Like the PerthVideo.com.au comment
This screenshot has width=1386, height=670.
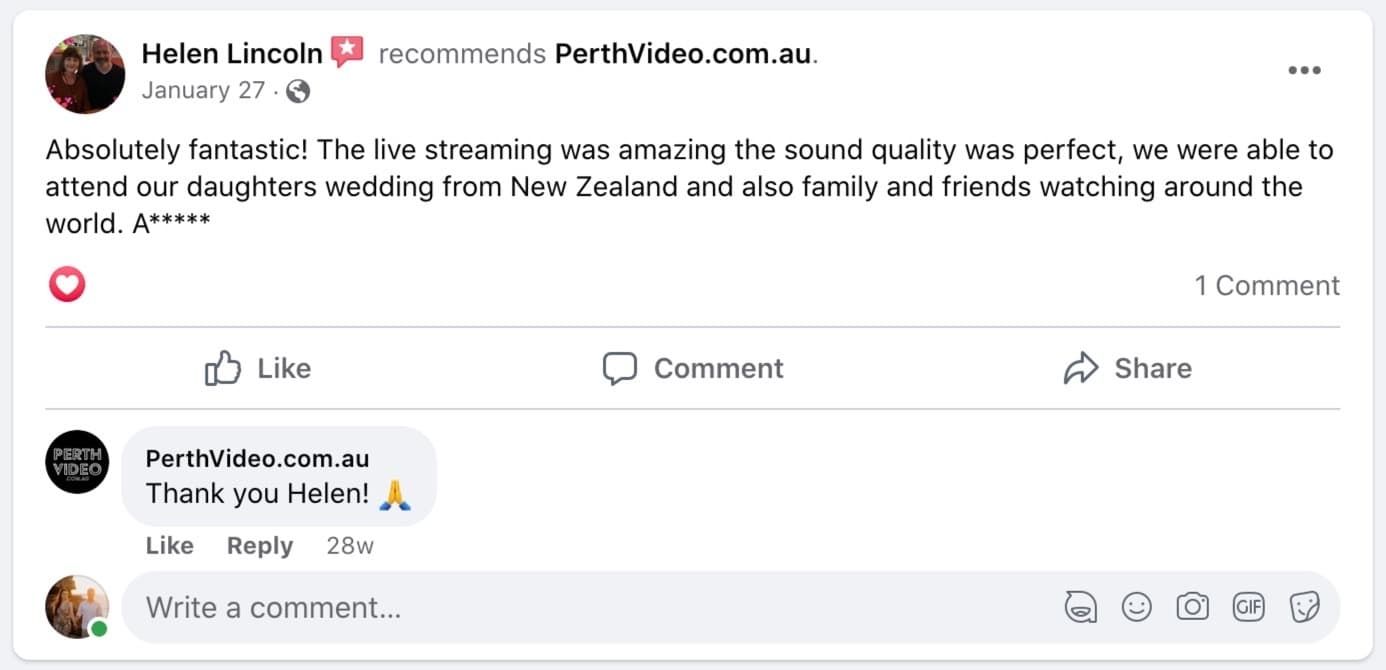pos(169,546)
